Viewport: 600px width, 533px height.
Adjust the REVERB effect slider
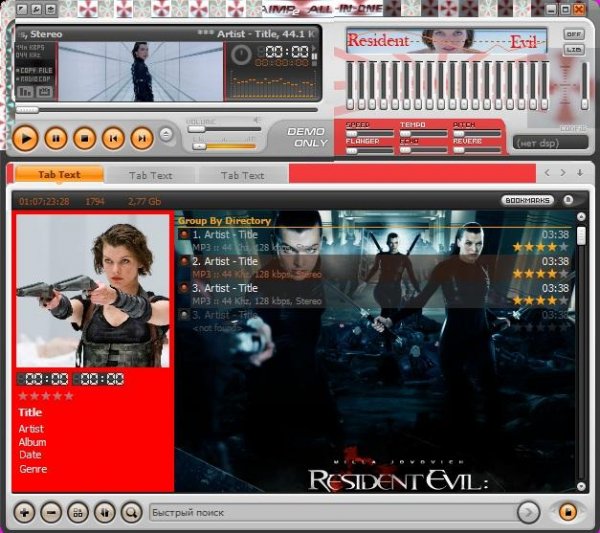click(x=477, y=151)
